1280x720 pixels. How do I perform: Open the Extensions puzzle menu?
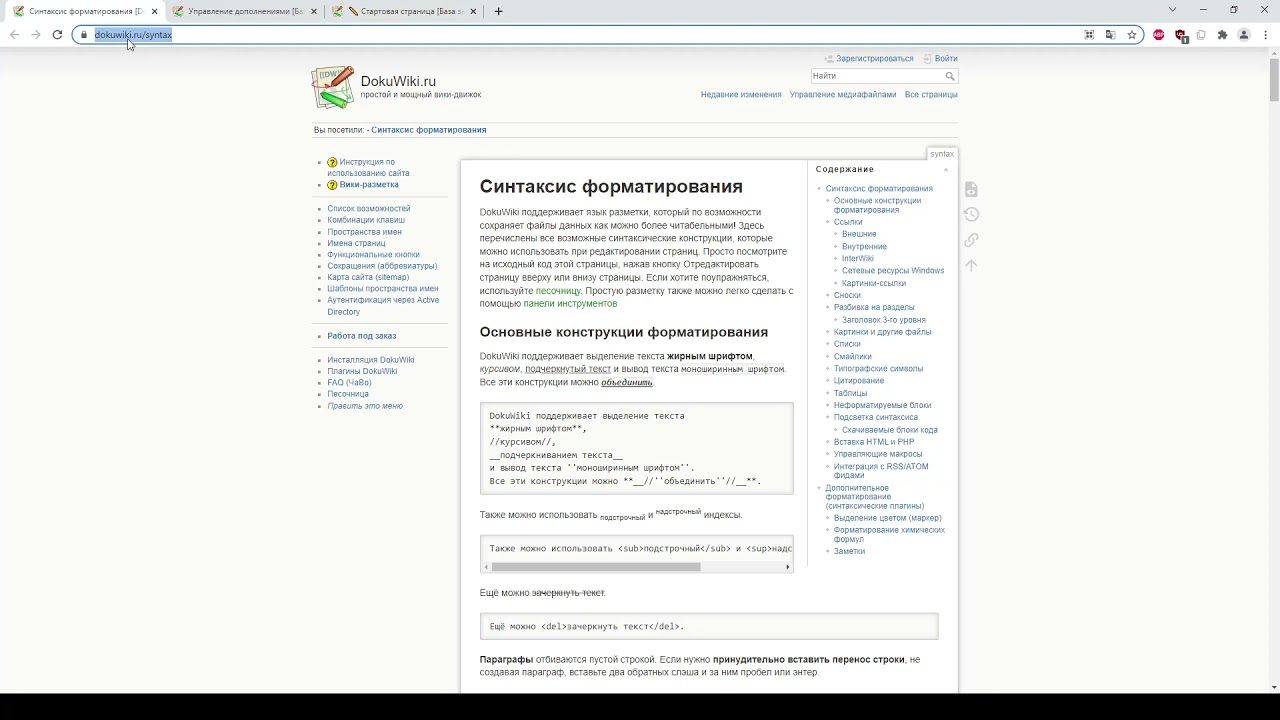[1222, 34]
